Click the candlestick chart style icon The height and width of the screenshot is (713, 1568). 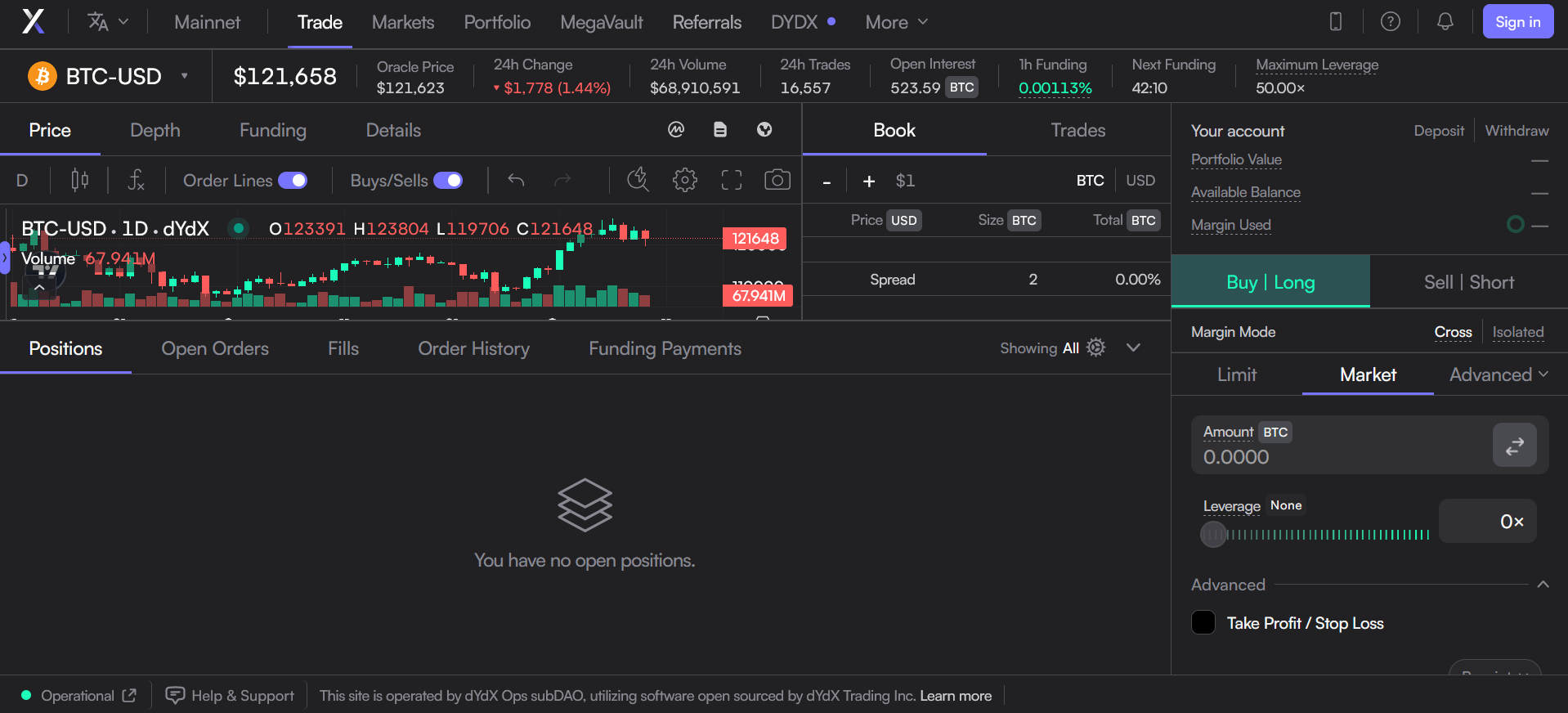pos(79,180)
